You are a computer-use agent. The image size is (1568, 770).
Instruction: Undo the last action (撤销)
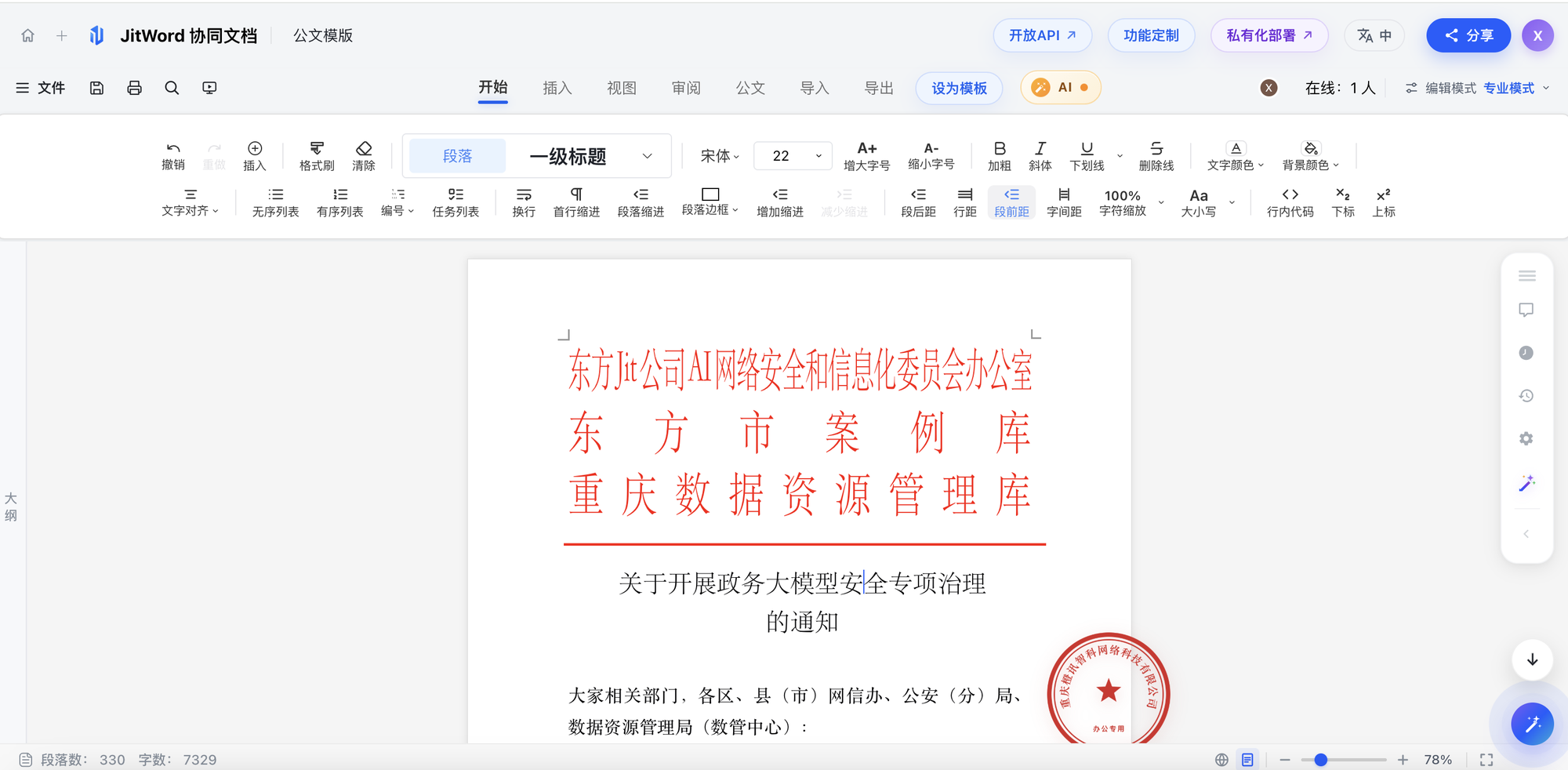[173, 156]
